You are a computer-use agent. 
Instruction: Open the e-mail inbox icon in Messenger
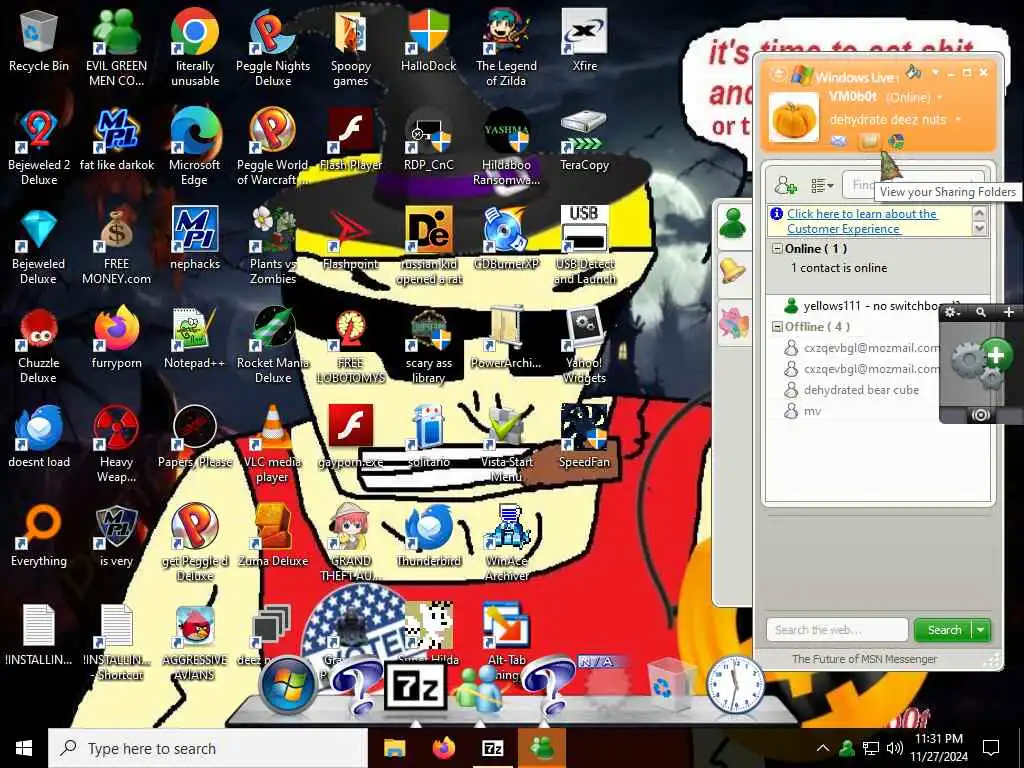[839, 141]
